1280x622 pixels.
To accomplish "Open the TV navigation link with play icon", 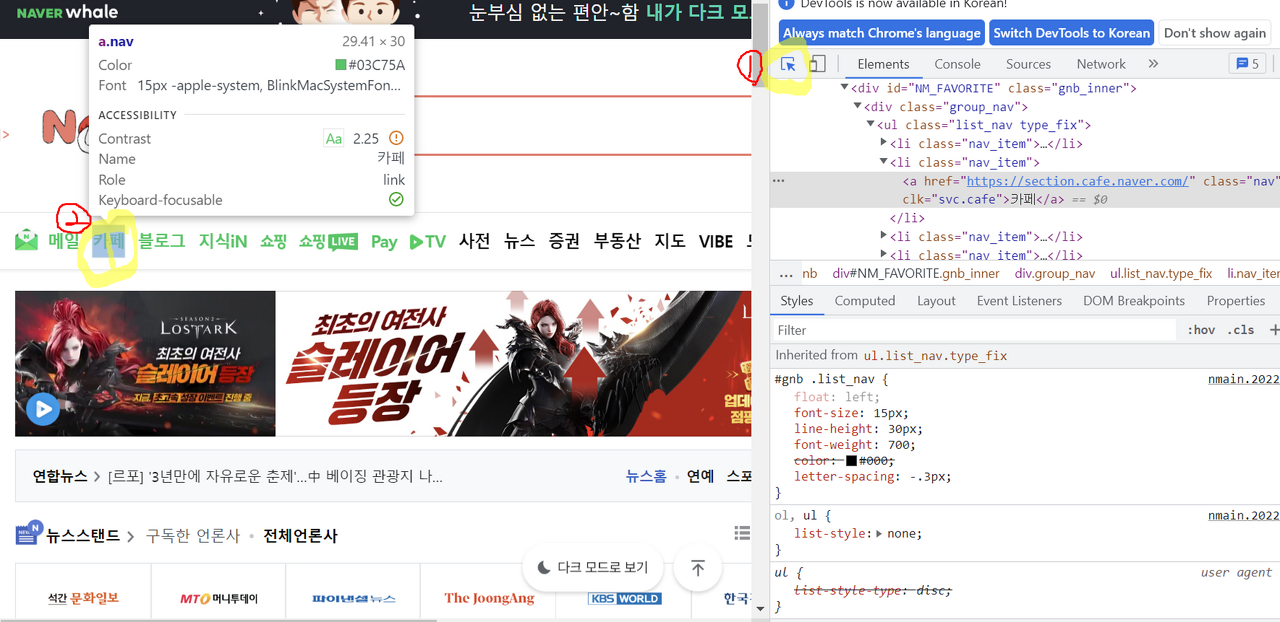I will click(x=428, y=241).
